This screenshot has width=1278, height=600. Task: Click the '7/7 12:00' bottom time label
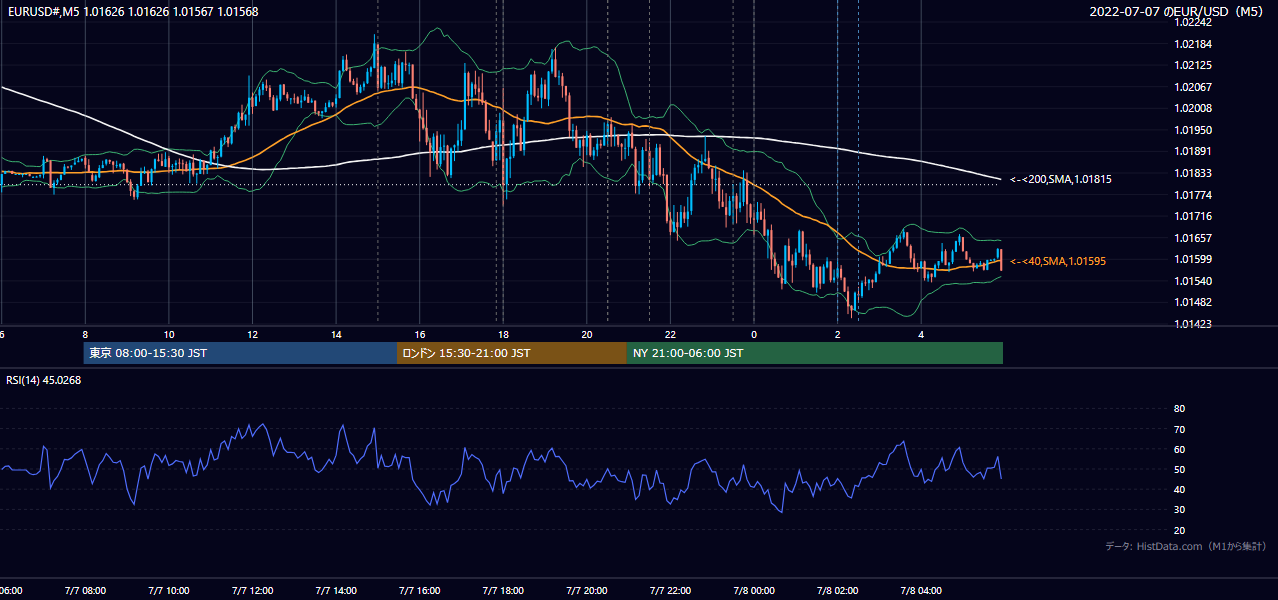pyautogui.click(x=252, y=591)
